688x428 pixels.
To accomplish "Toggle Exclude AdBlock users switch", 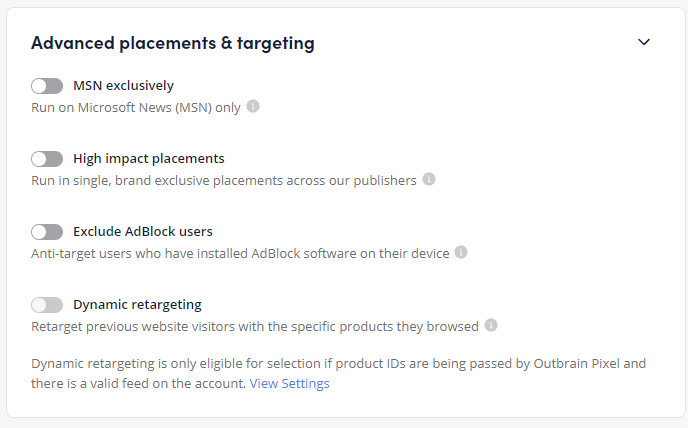I will 47,232.
